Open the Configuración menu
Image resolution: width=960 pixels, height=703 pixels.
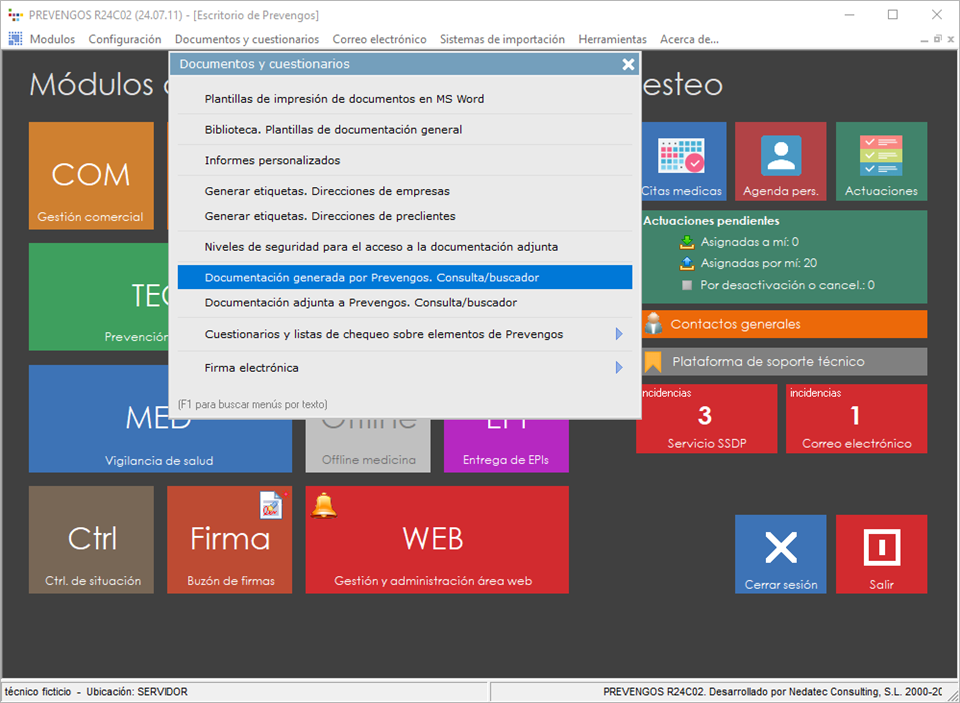tap(125, 39)
